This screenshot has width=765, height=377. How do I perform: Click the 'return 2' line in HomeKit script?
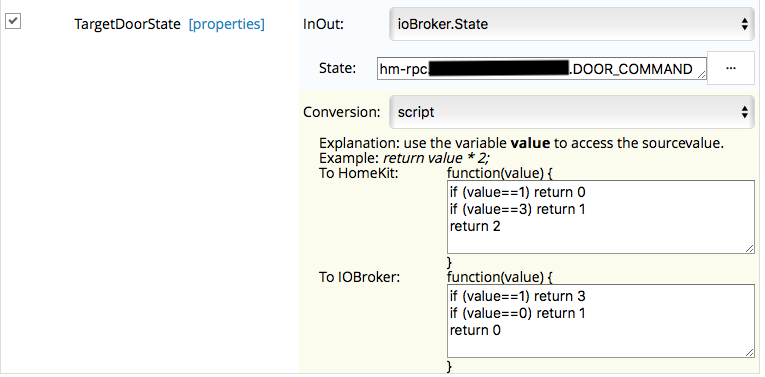pos(475,226)
